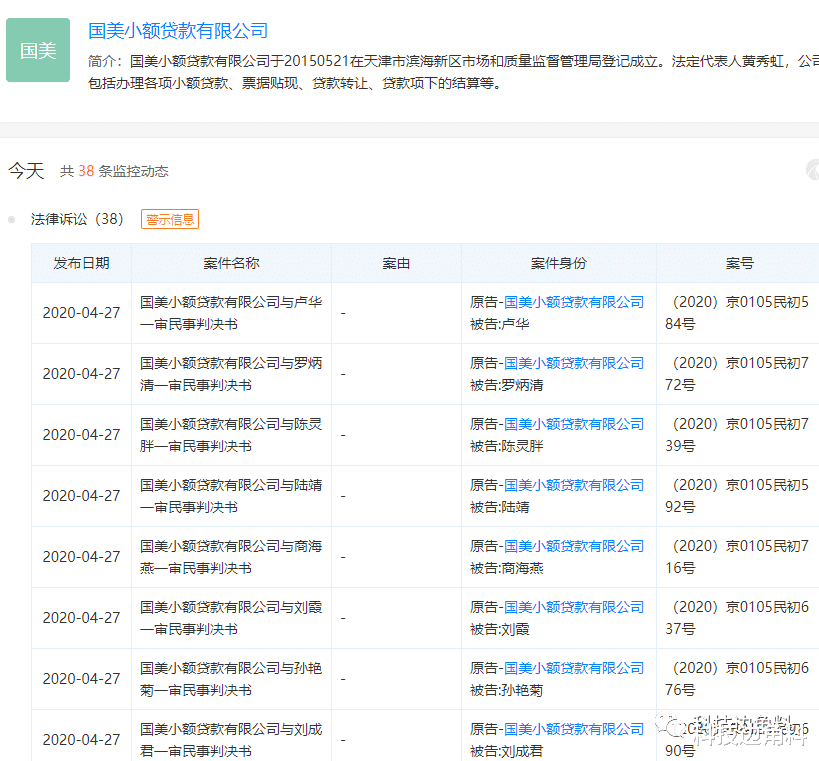This screenshot has height=761, width=819.
Task: Click the circular floating widget on right edge
Action: [812, 170]
